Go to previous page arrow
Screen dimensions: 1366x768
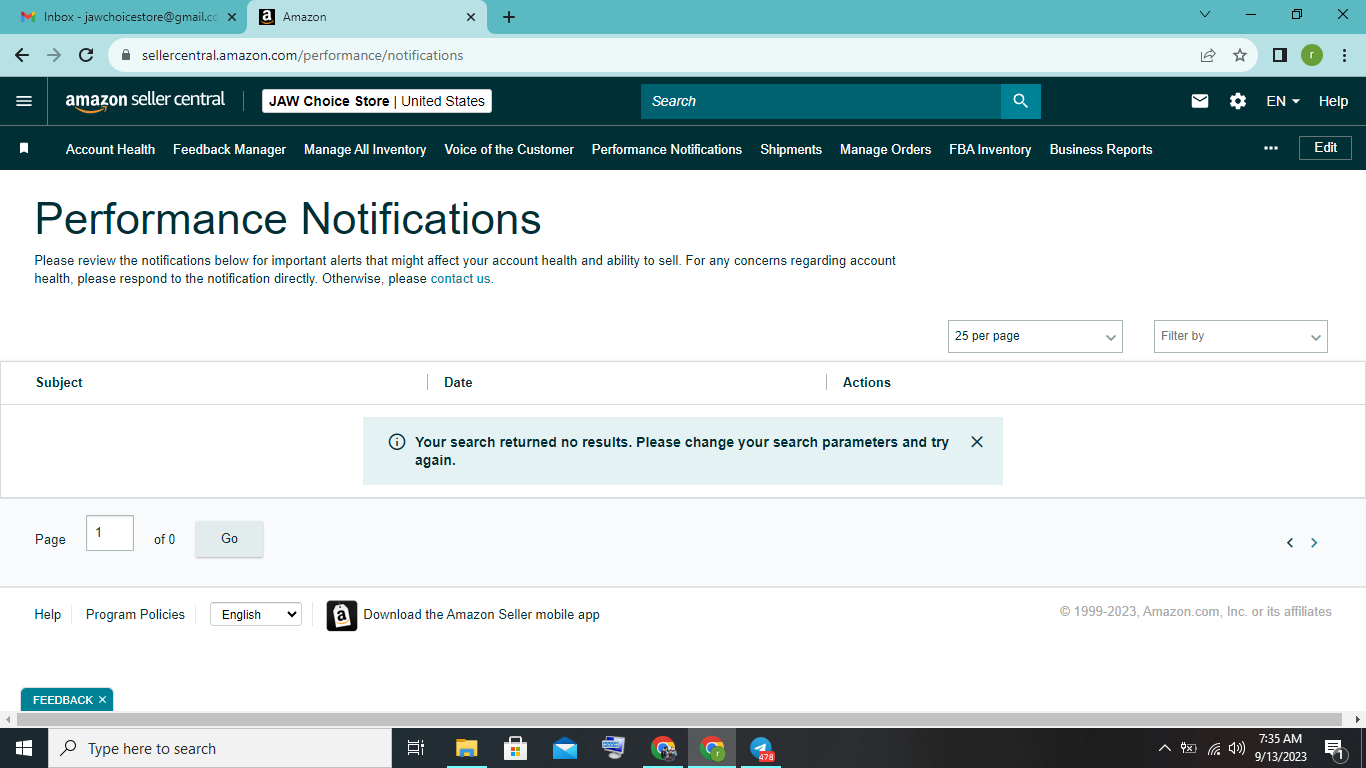pos(1290,543)
